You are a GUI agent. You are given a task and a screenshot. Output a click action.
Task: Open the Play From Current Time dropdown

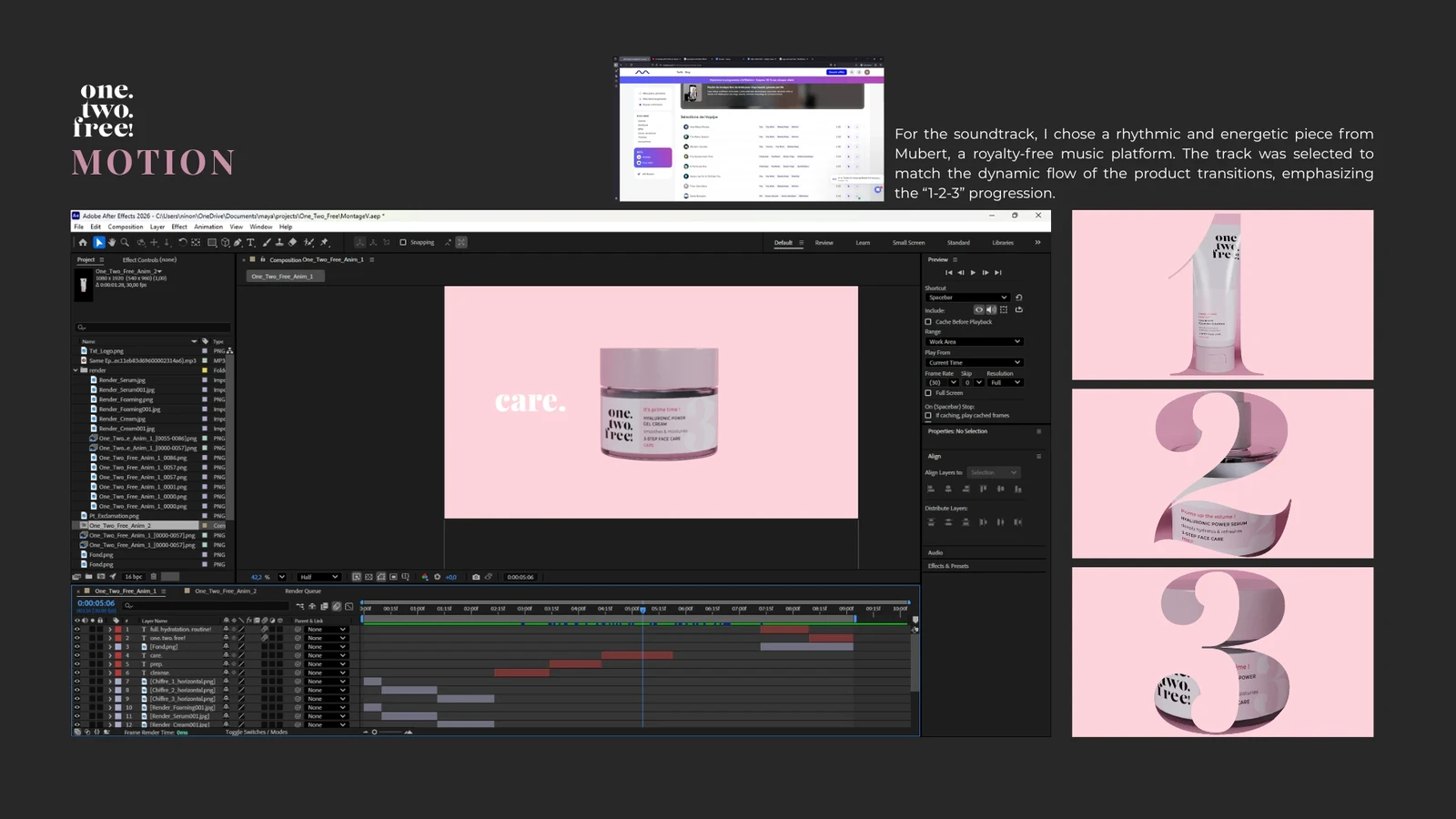point(974,363)
